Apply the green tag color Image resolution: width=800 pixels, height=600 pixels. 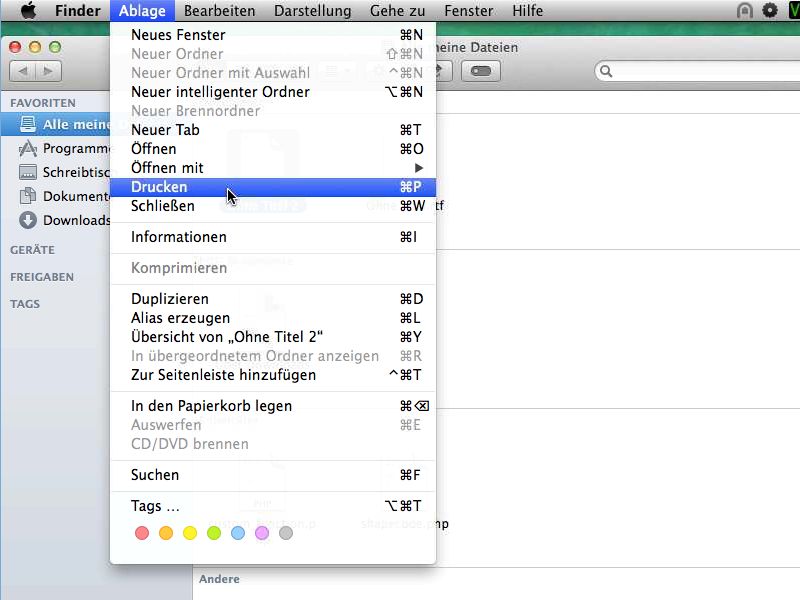[x=214, y=534]
